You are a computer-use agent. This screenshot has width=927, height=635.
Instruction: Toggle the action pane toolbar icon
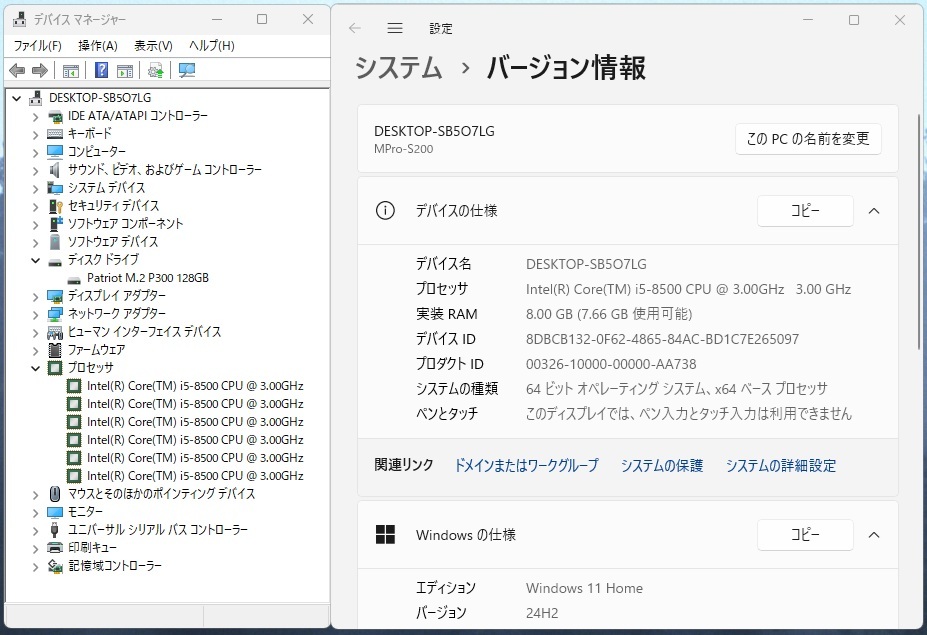(125, 71)
